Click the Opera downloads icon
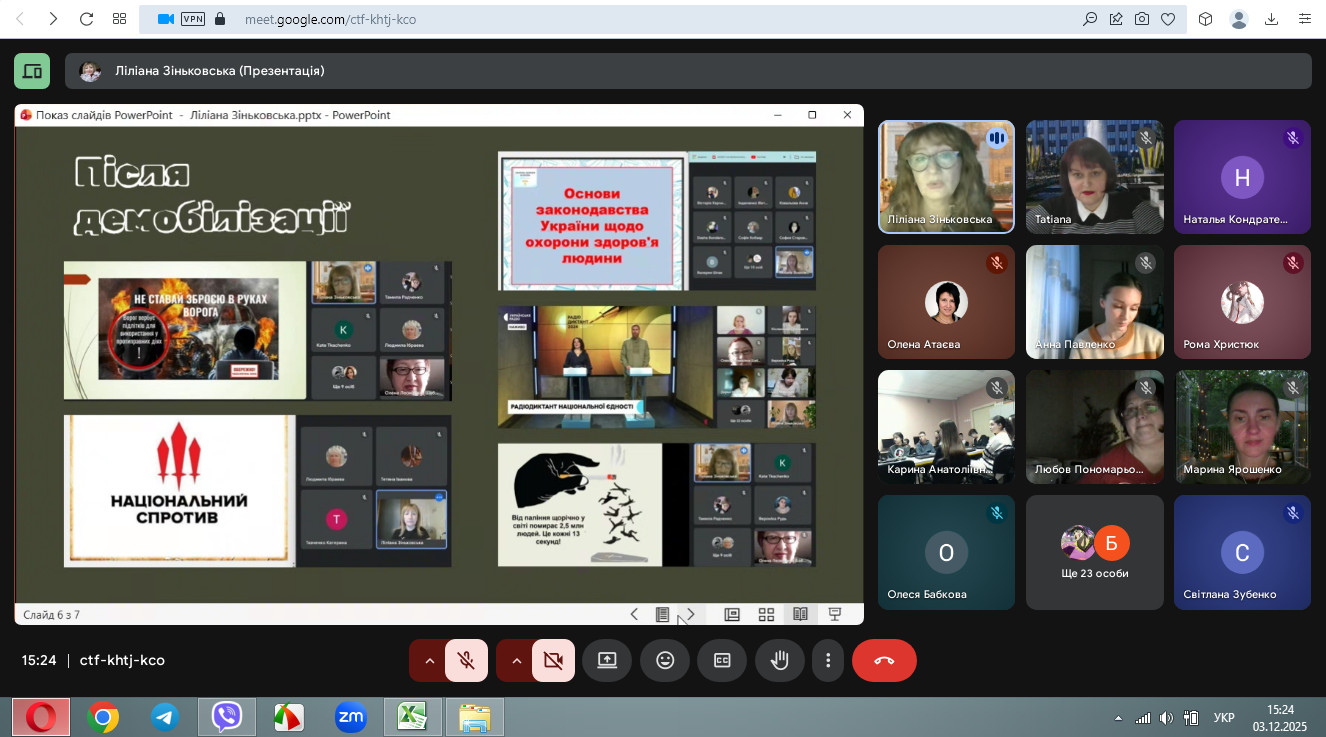Viewport: 1326px width, 737px height. point(1272,19)
